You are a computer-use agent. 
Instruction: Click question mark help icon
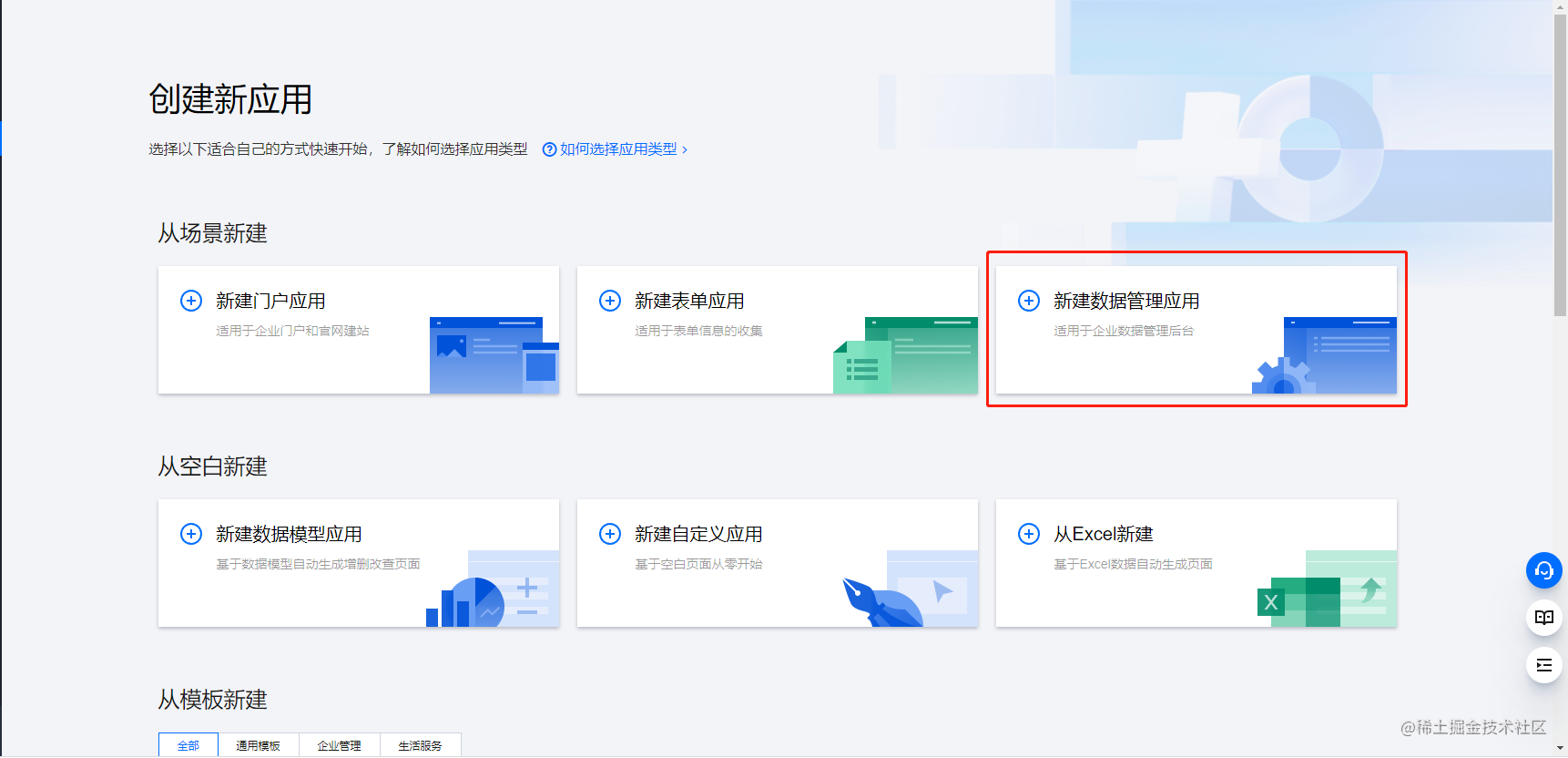click(x=549, y=149)
